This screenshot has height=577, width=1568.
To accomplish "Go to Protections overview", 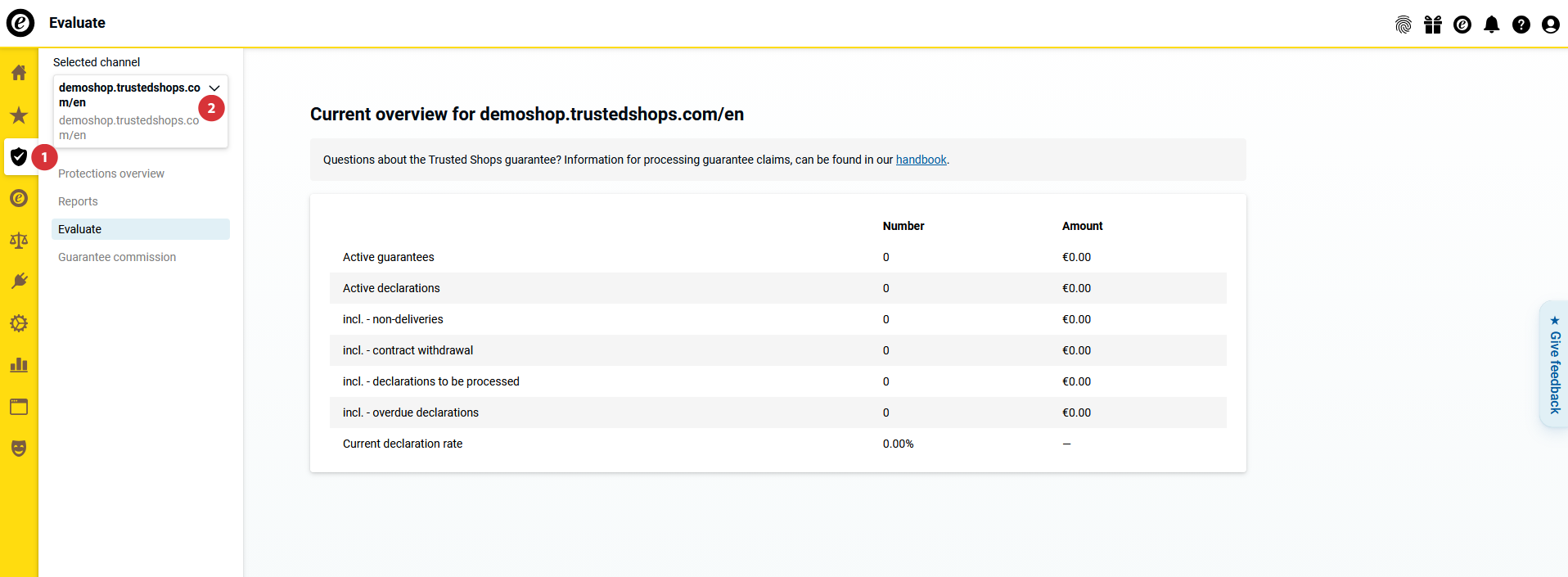I will 111,174.
